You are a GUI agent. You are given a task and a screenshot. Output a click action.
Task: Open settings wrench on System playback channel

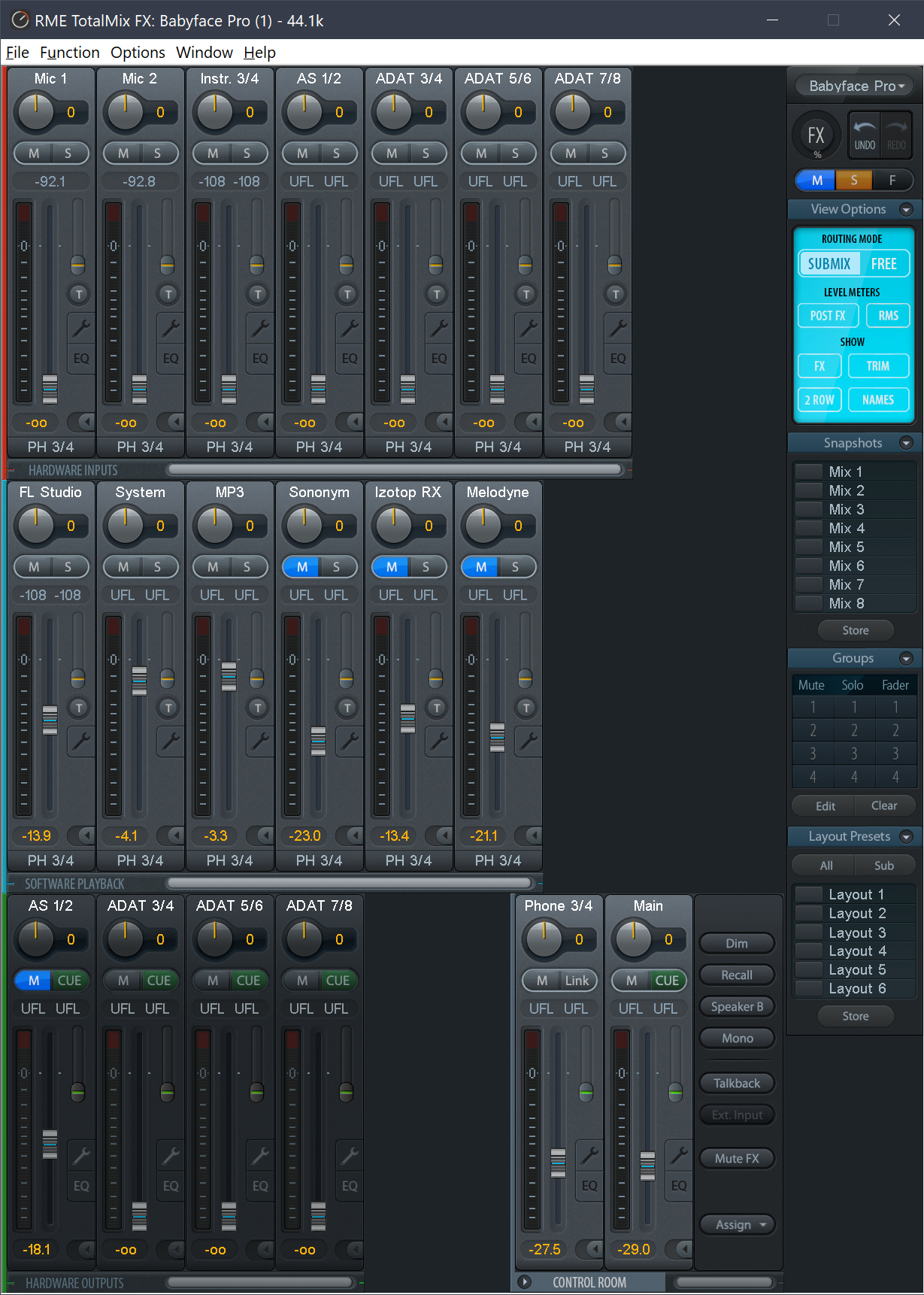pos(171,742)
